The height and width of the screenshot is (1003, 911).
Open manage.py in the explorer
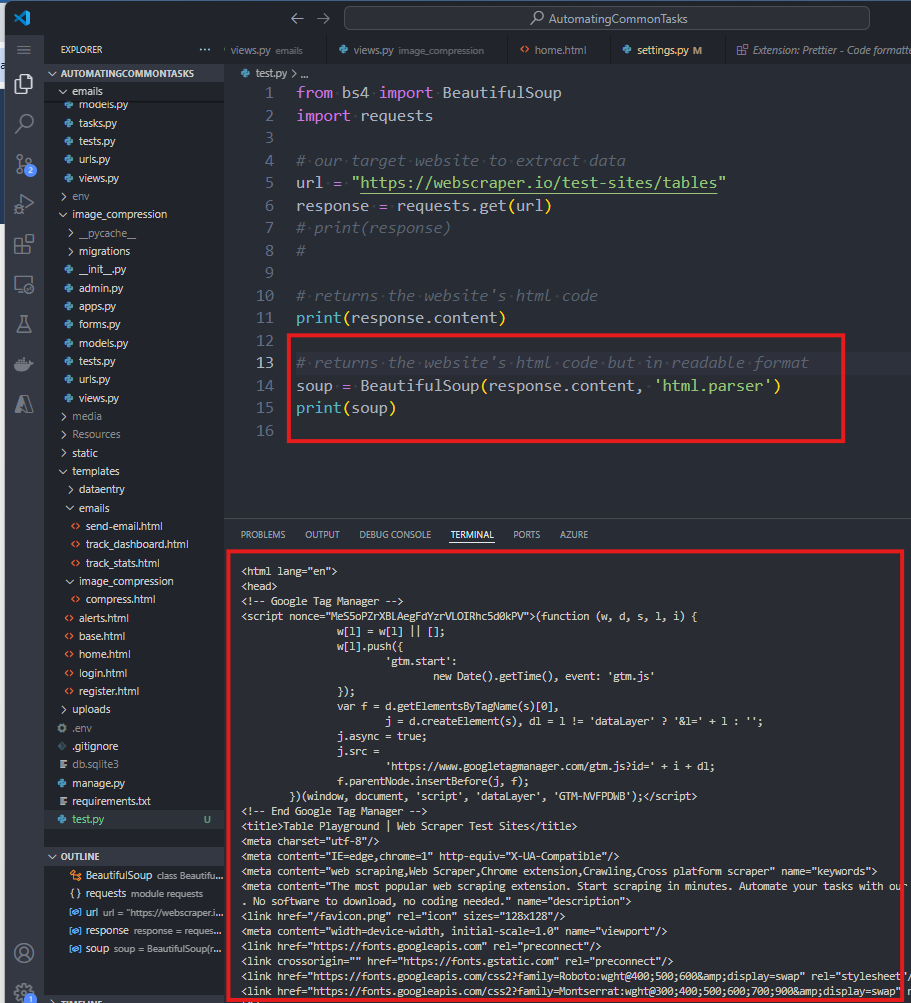pyautogui.click(x=134, y=784)
